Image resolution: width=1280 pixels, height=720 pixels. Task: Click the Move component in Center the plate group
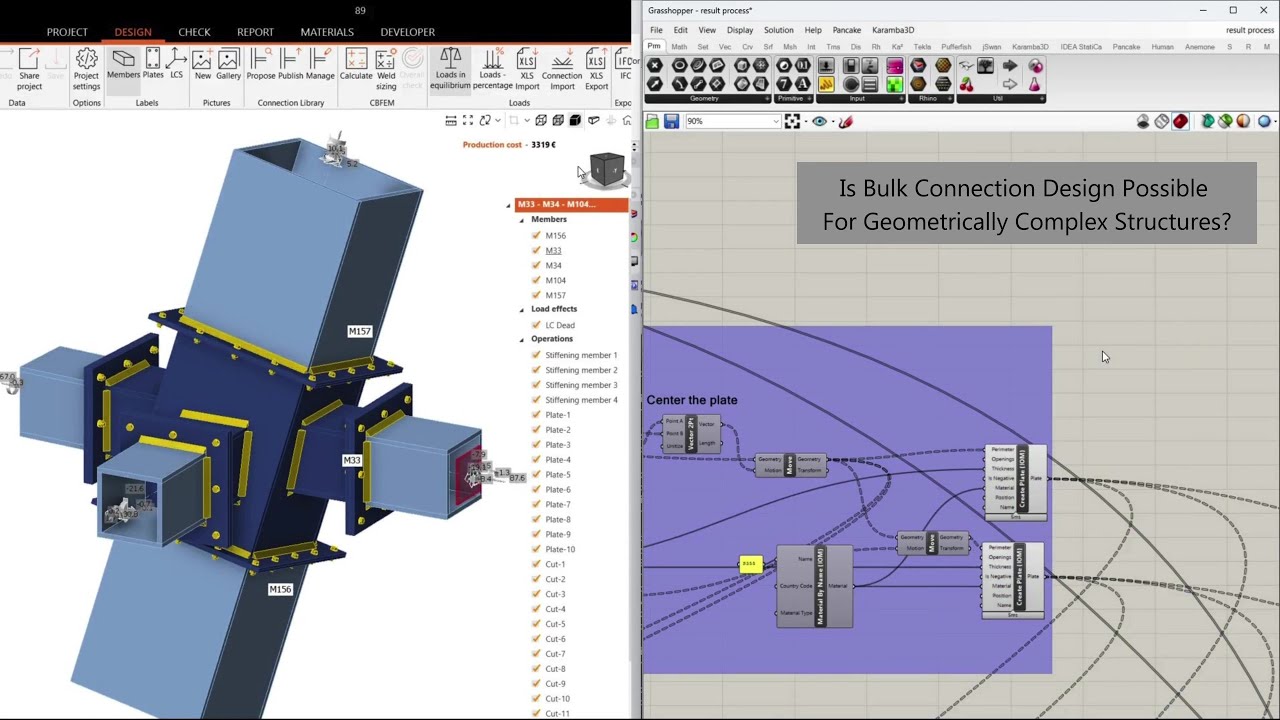point(790,465)
